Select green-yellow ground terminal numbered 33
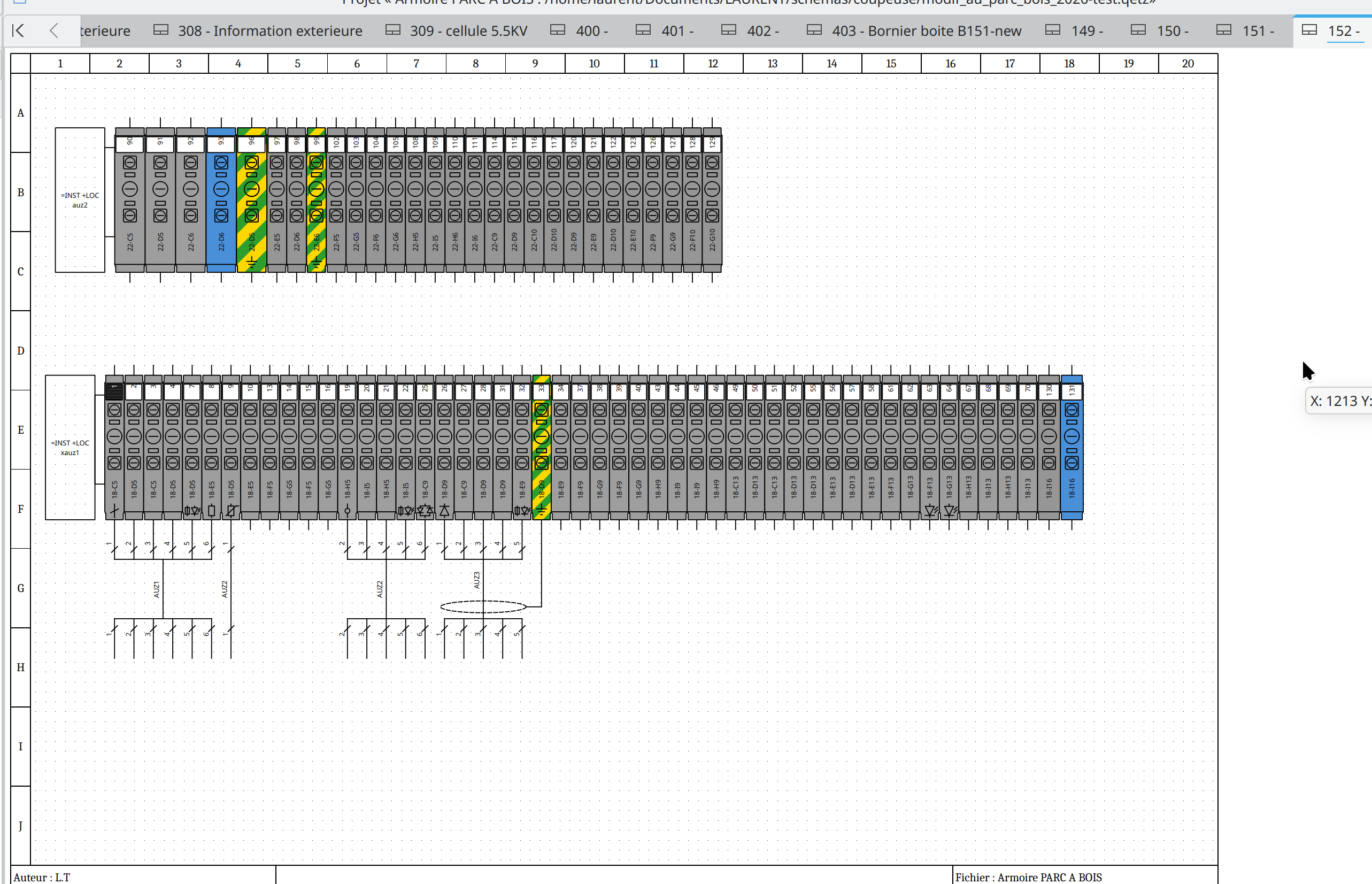 (x=541, y=447)
